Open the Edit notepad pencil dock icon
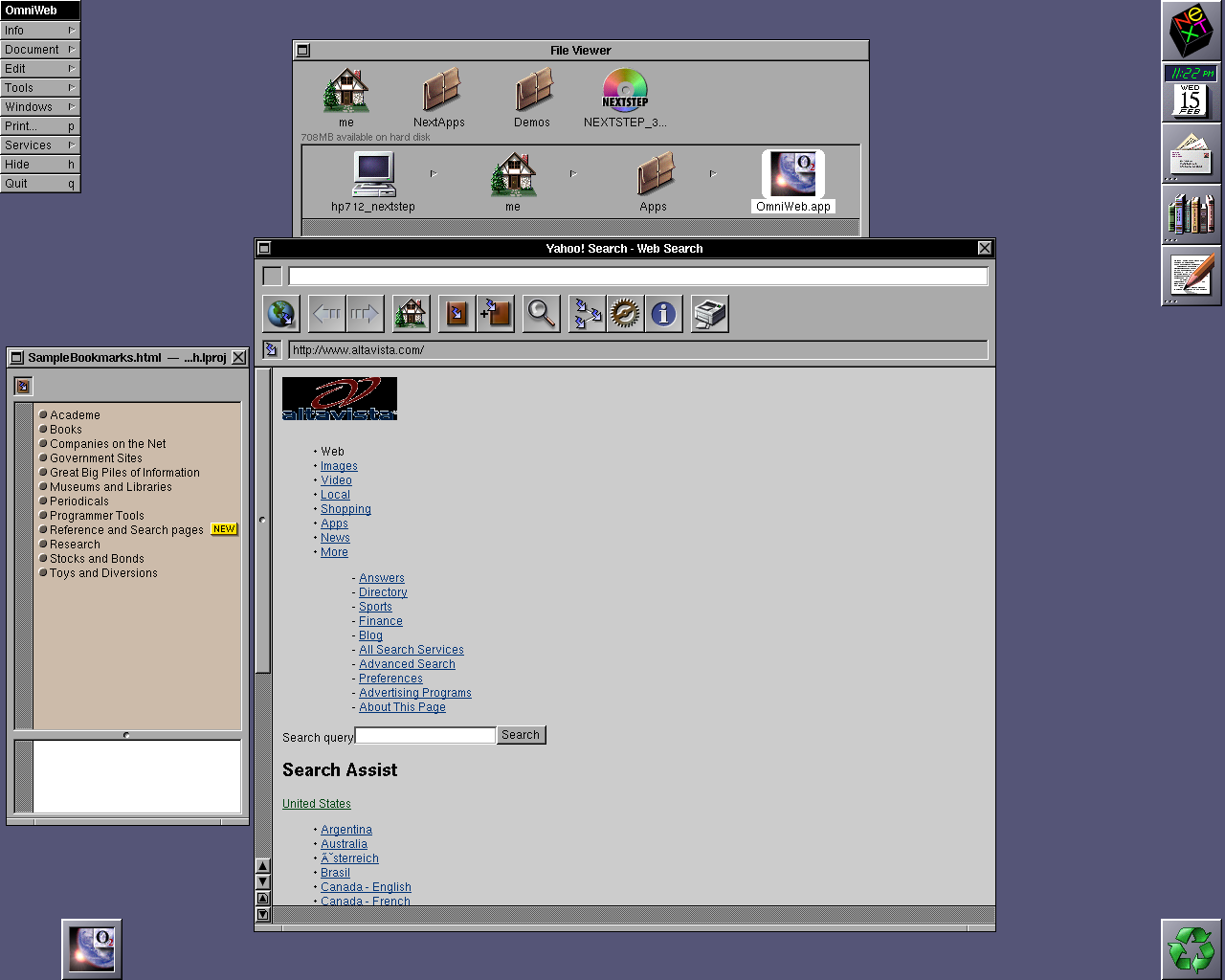This screenshot has height=980, width=1225. (x=1192, y=276)
